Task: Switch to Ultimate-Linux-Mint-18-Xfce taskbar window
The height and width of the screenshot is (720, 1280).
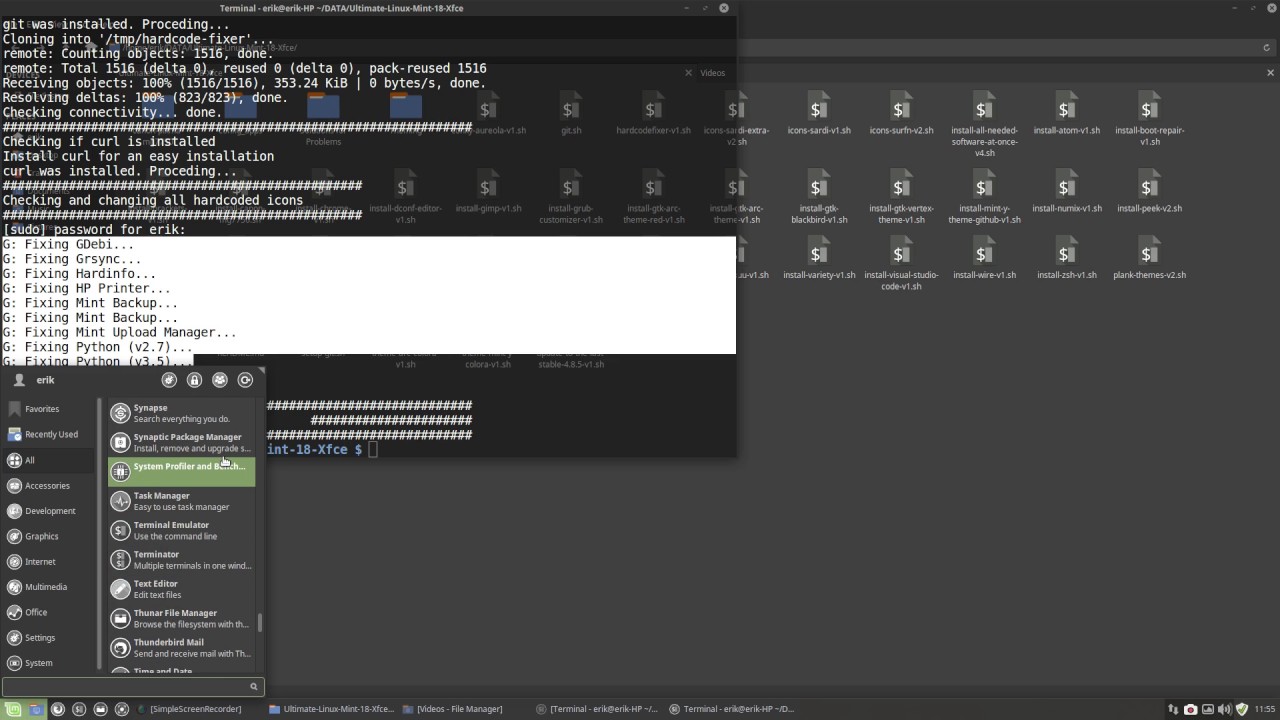Action: point(332,709)
